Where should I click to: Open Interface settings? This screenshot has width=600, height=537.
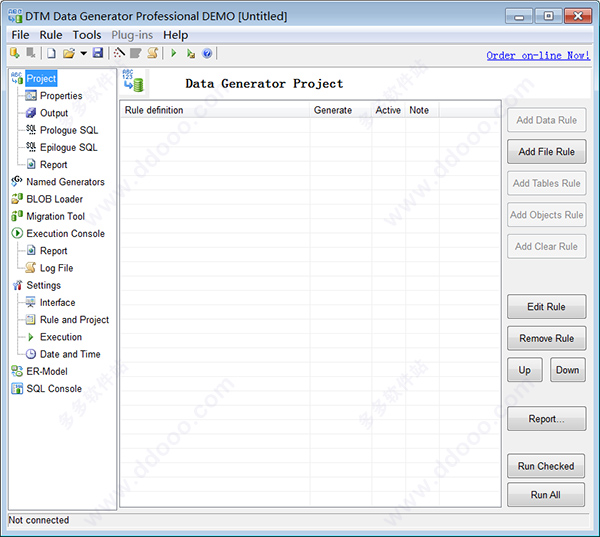57,302
